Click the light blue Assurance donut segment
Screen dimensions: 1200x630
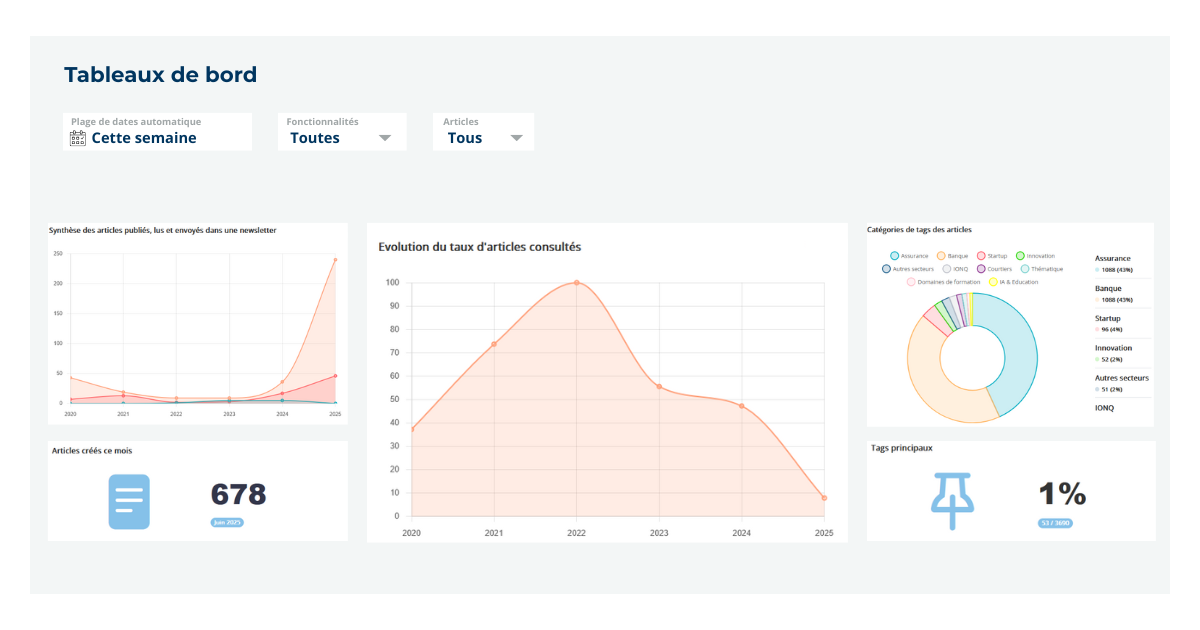coord(1018,355)
